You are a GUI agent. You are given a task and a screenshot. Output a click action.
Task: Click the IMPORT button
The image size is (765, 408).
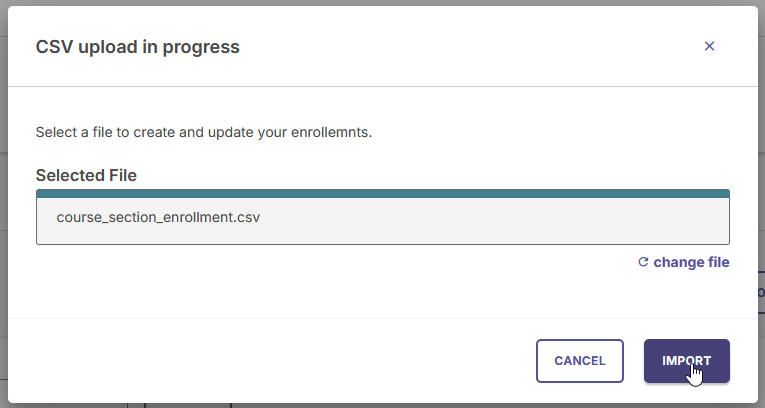(686, 361)
